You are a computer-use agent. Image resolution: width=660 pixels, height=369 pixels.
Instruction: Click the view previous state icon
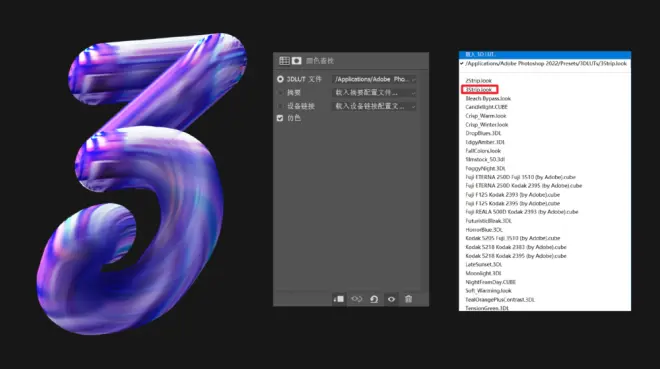(357, 299)
